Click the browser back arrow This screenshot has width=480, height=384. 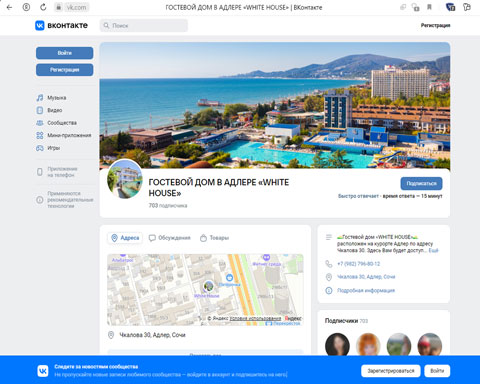click(x=9, y=7)
